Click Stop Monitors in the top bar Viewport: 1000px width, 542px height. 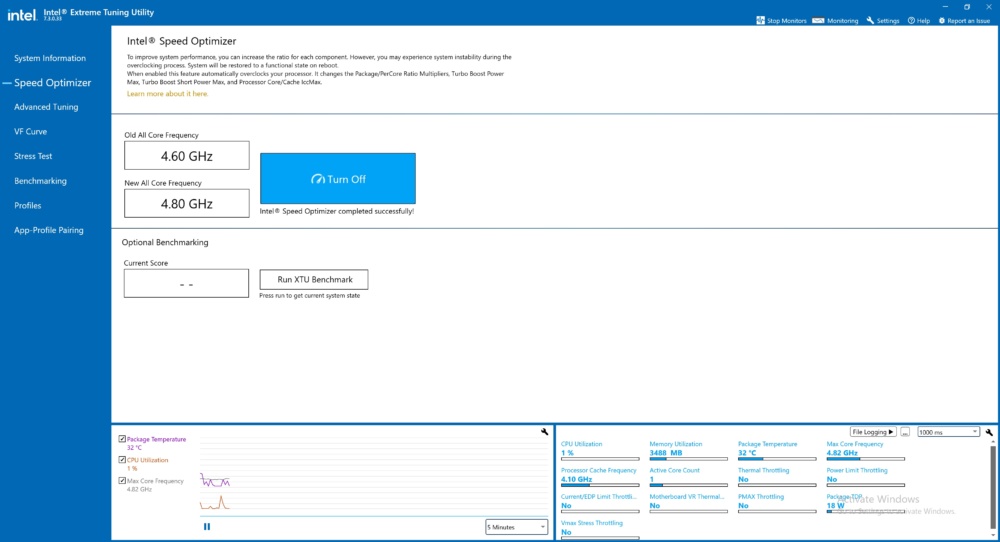[x=781, y=20]
